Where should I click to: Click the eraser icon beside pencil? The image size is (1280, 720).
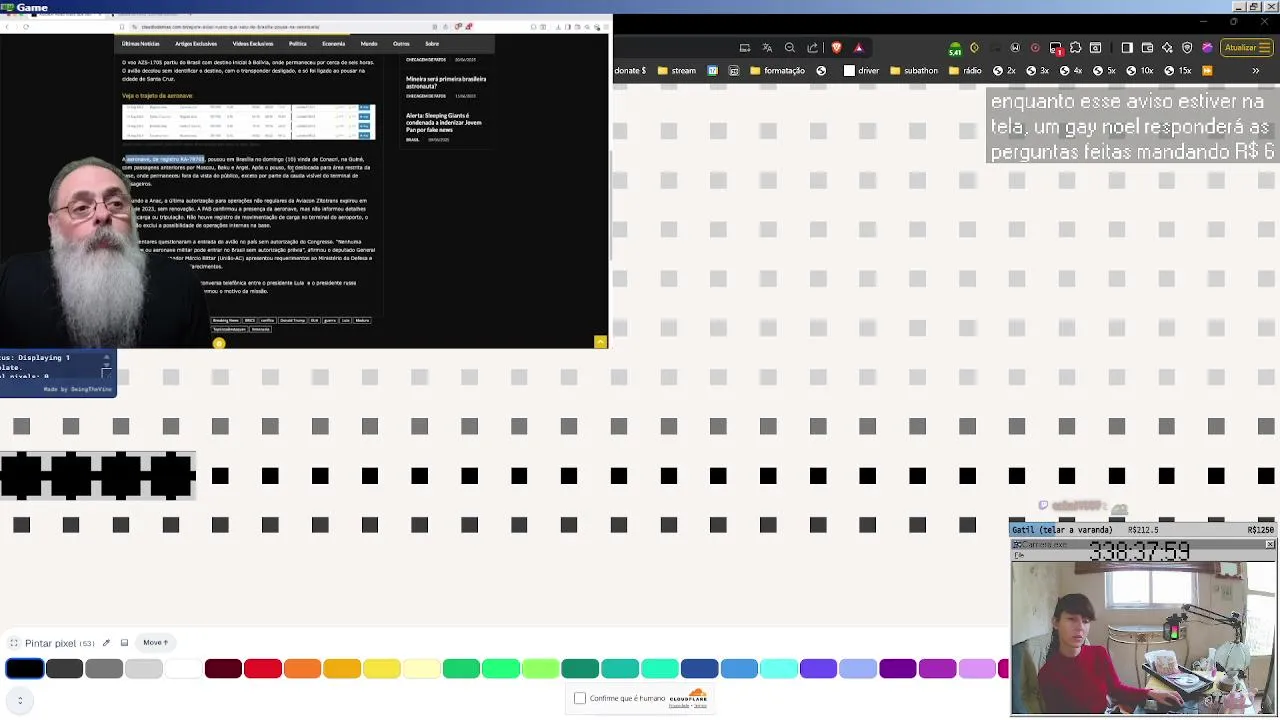click(124, 643)
